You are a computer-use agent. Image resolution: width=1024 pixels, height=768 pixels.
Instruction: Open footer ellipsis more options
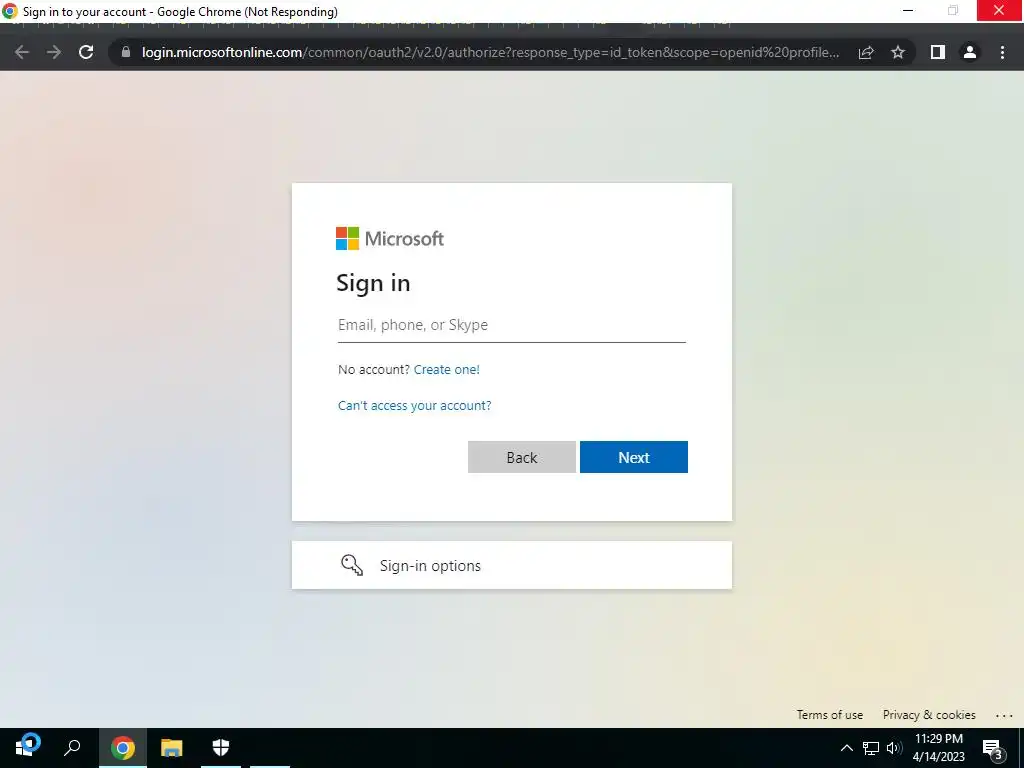click(1004, 715)
